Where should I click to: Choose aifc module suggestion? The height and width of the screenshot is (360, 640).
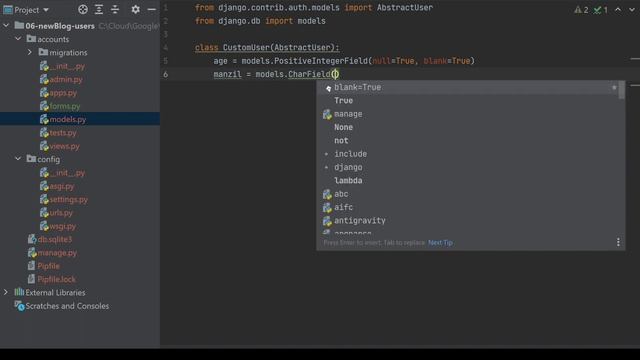point(468,207)
